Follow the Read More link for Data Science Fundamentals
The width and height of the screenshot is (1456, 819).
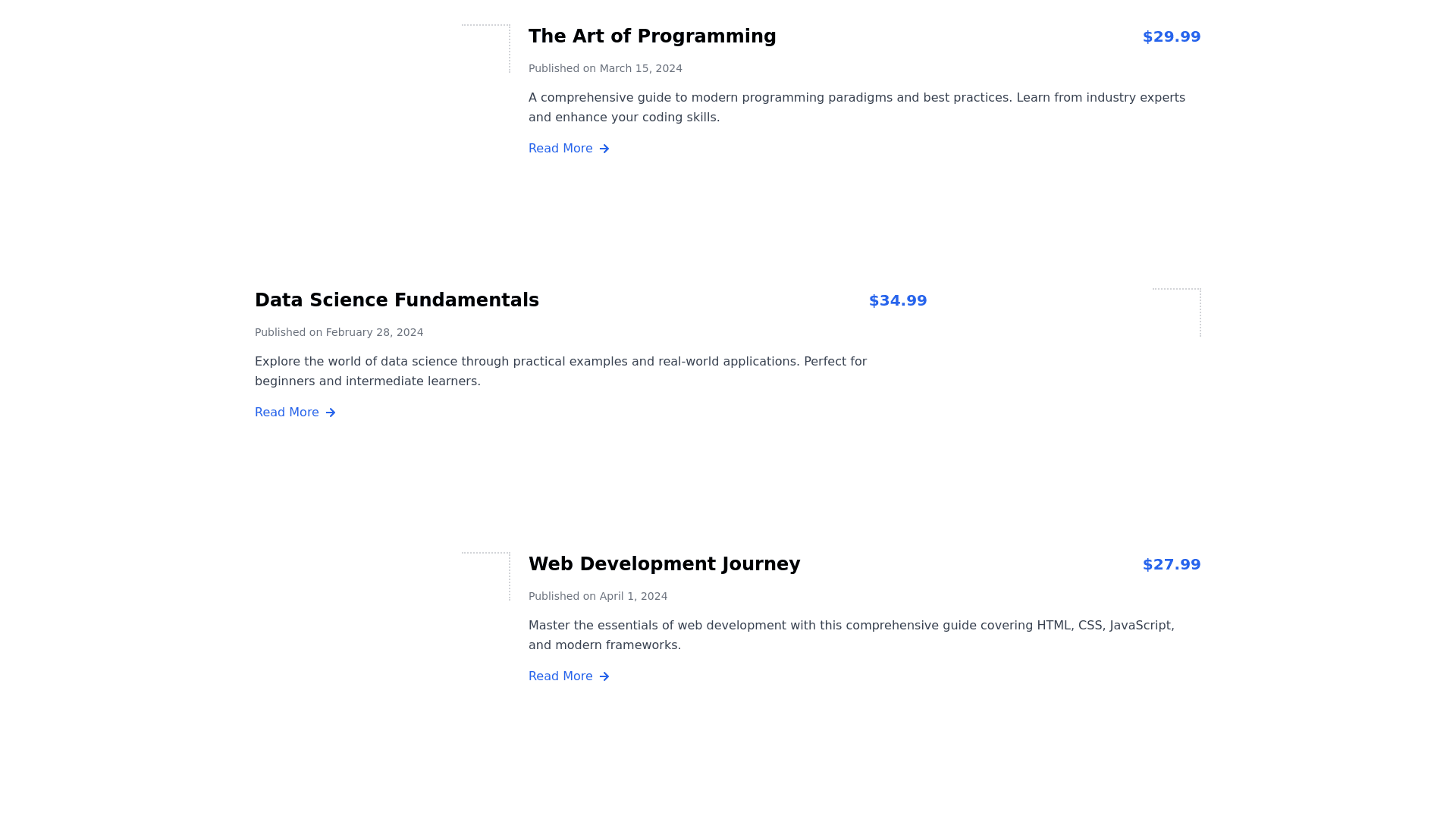pos(287,413)
